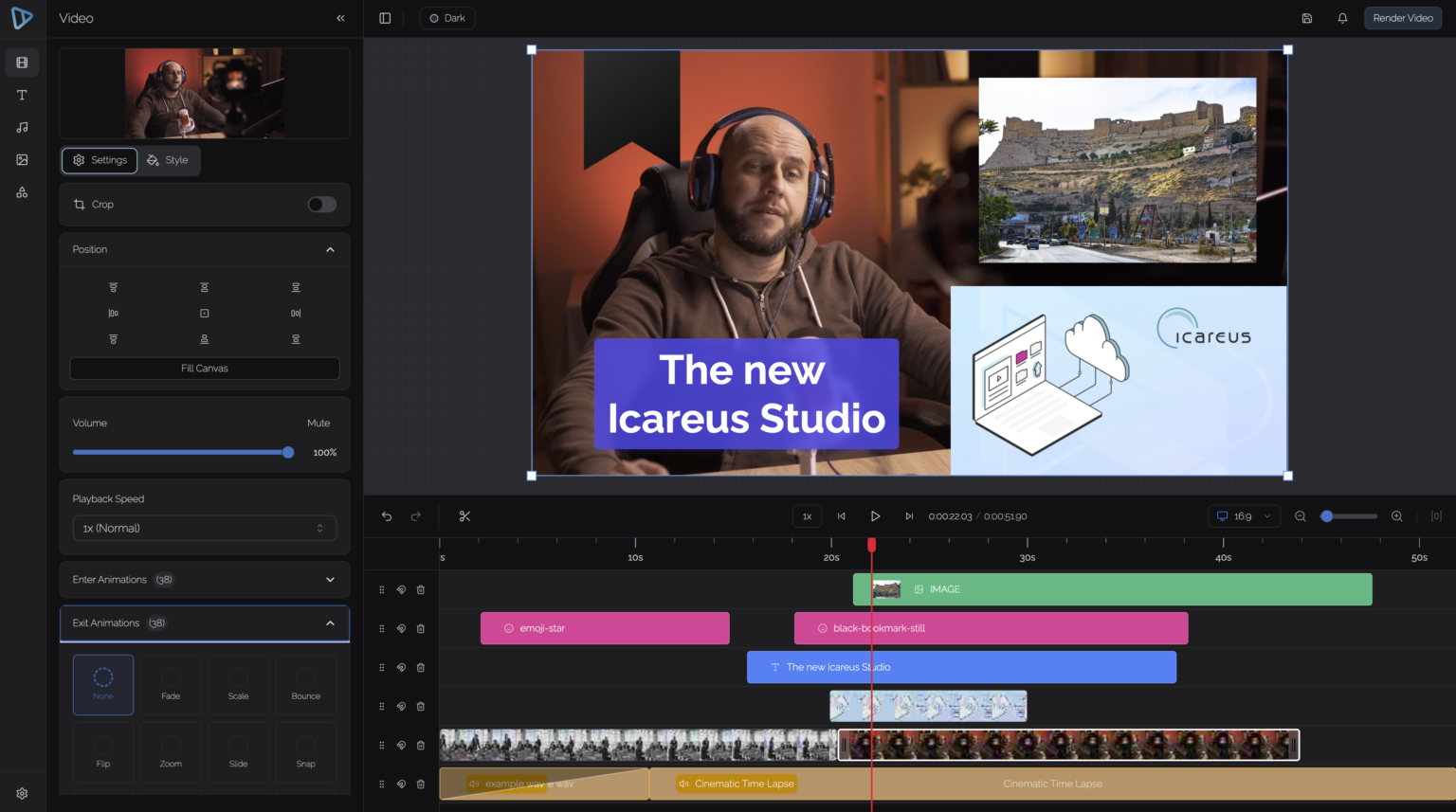This screenshot has height=812, width=1456.
Task: Align element to bottom-center position preset
Action: [x=205, y=339]
